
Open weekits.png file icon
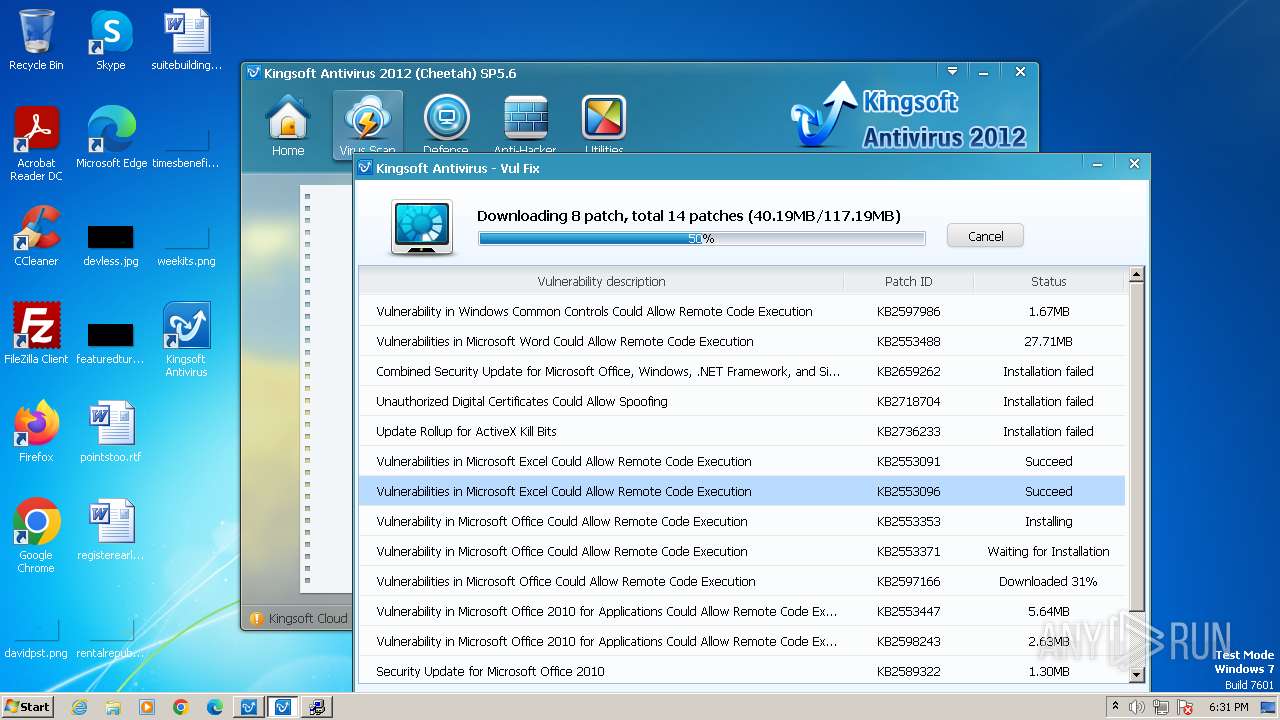(x=187, y=245)
